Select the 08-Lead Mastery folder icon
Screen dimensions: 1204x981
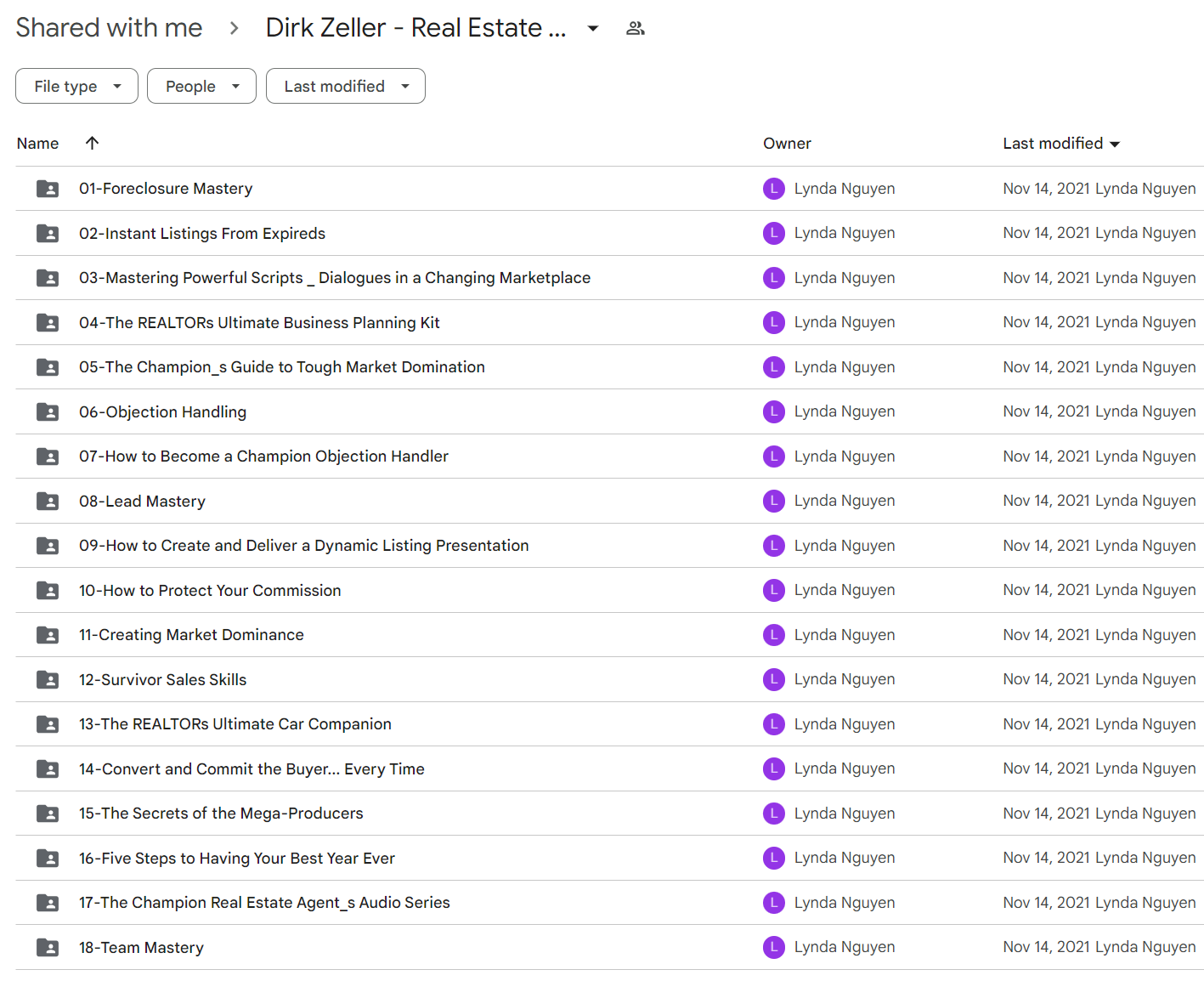tap(48, 501)
